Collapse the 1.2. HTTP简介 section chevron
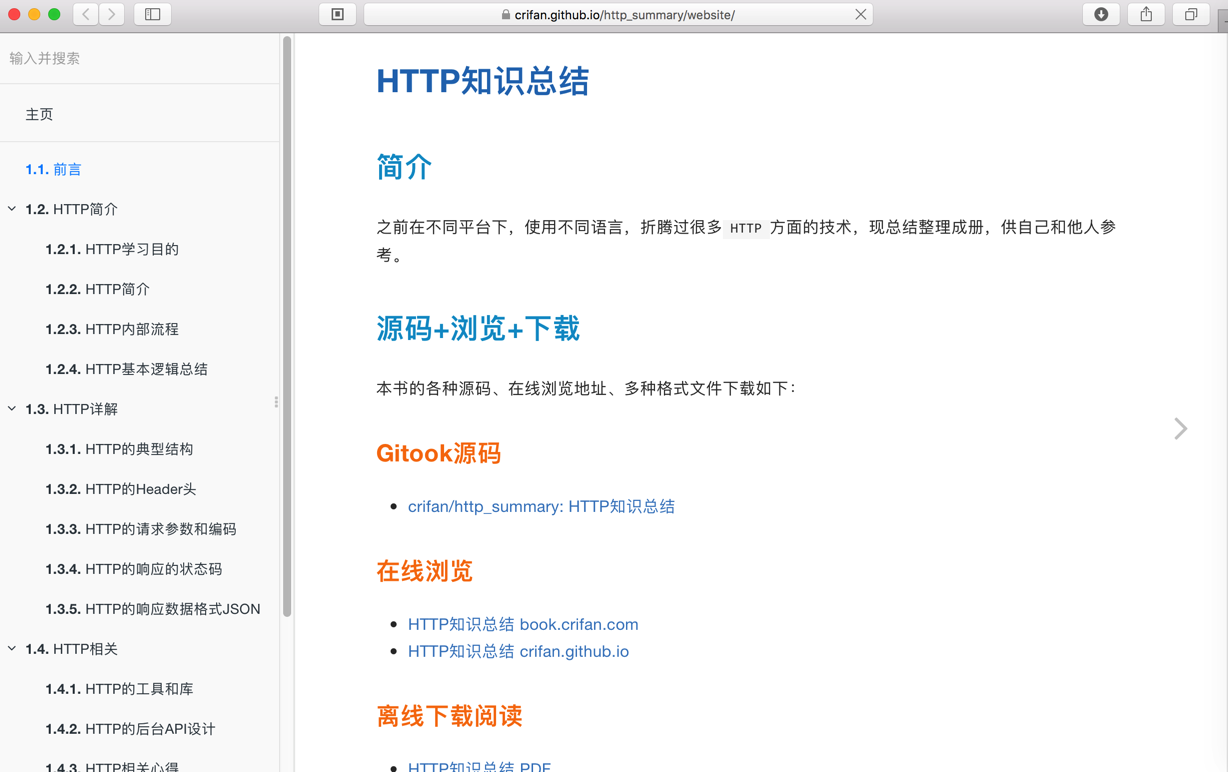This screenshot has height=772, width=1228. pyautogui.click(x=12, y=209)
